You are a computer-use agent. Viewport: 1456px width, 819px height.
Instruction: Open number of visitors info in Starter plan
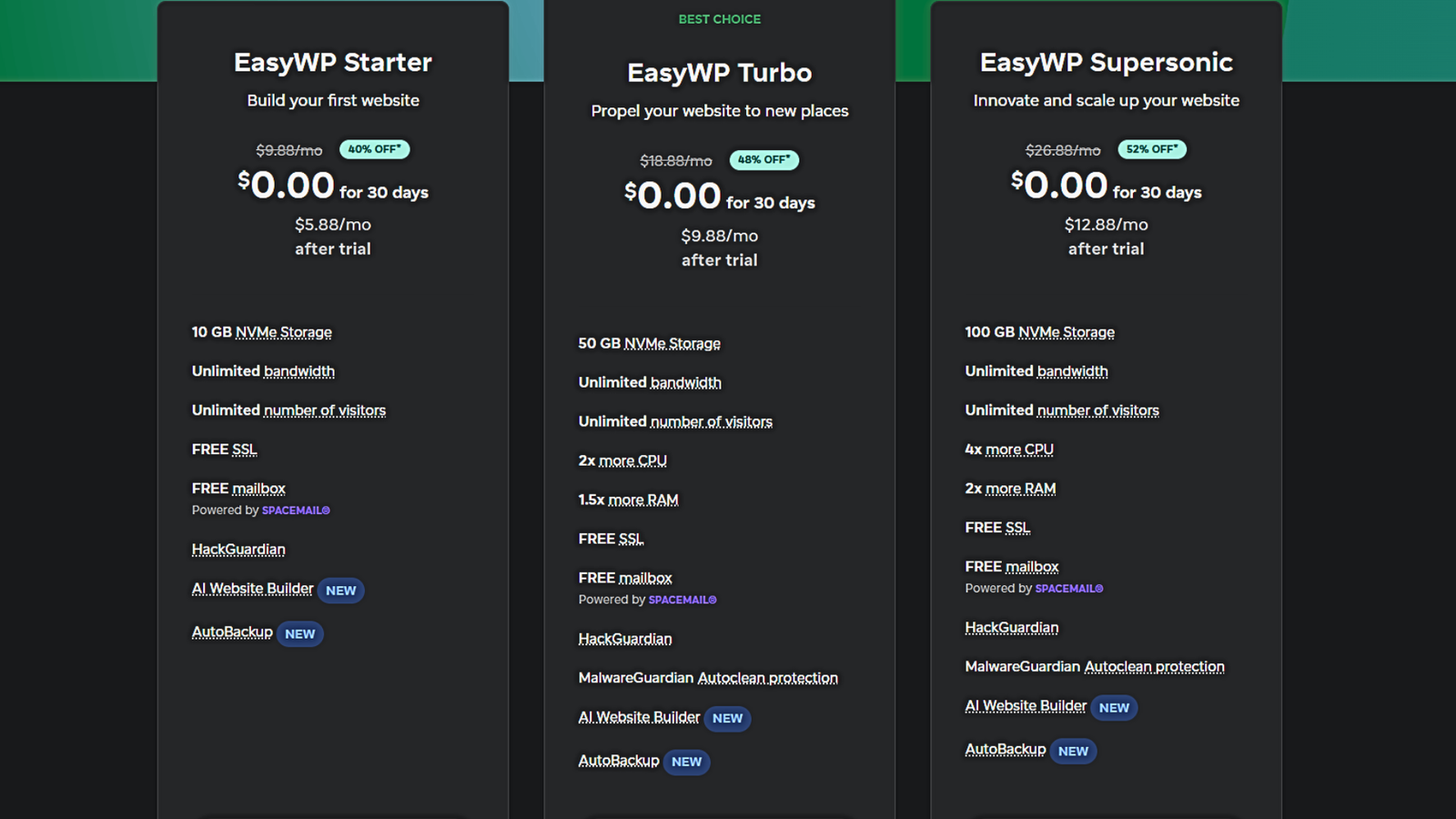325,410
